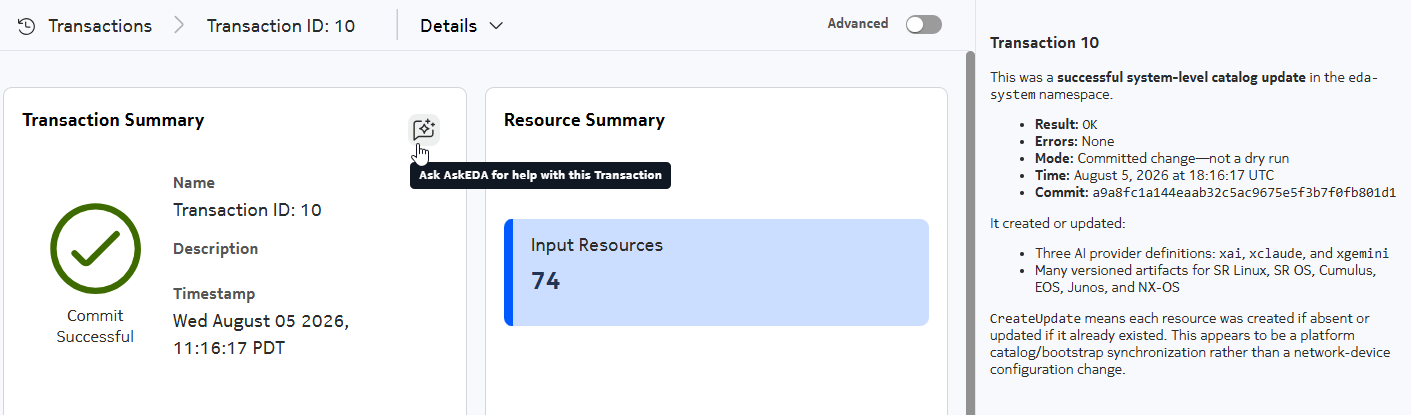Click the AskEDA help tooltip

click(540, 175)
